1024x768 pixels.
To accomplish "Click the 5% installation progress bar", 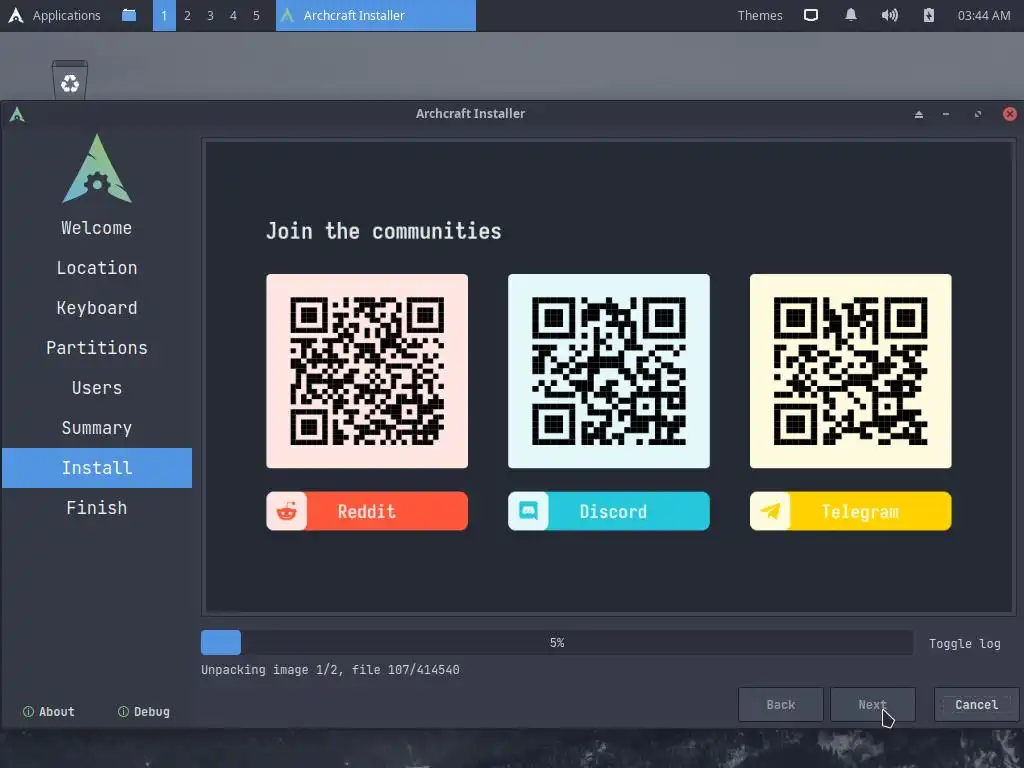I will click(556, 643).
